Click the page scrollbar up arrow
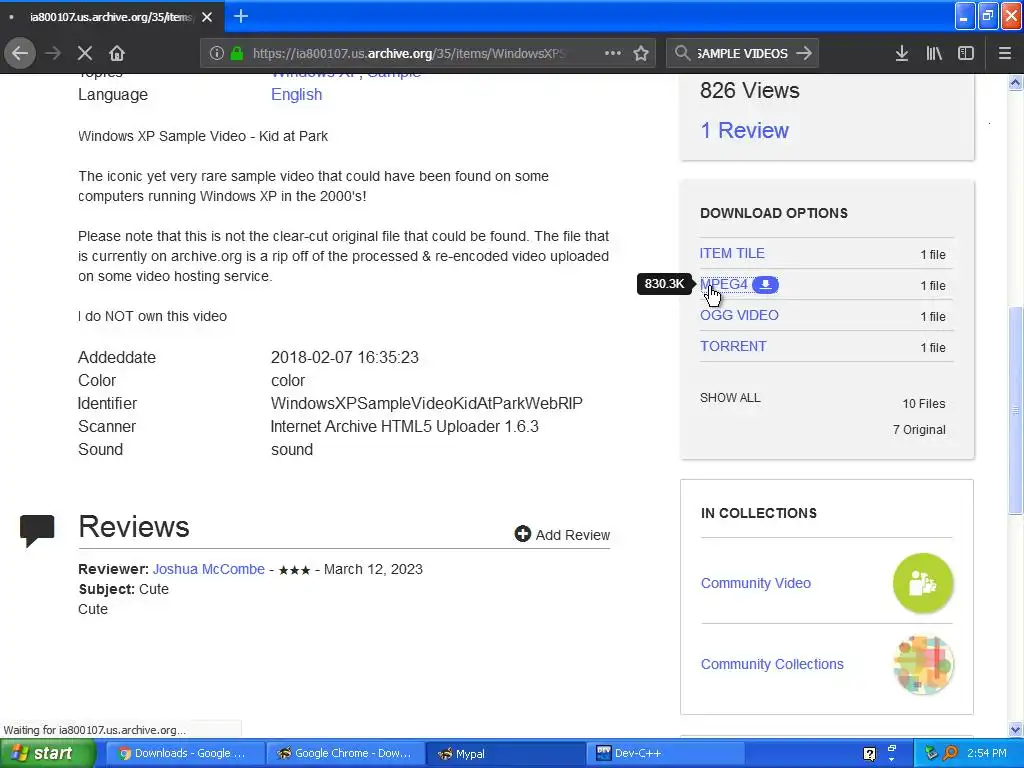The width and height of the screenshot is (1024, 768). [1015, 82]
